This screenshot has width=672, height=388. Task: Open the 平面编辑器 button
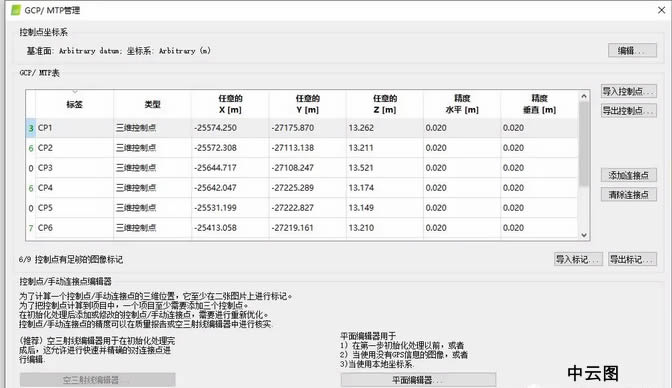(418, 379)
